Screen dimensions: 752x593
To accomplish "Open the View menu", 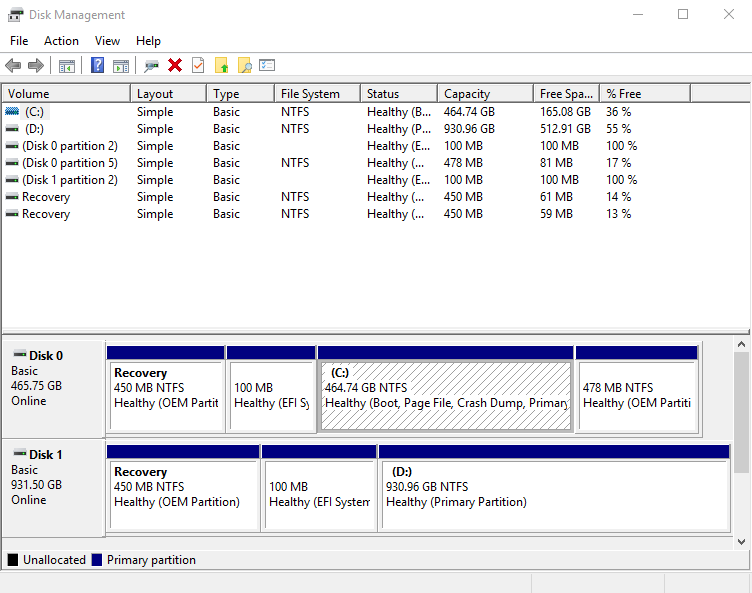I will 107,41.
